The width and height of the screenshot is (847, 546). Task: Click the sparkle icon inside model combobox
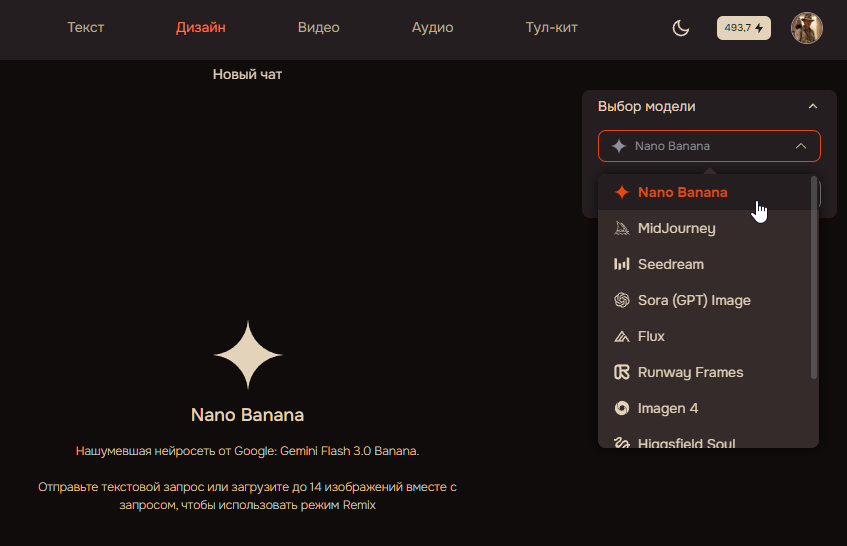pos(619,146)
